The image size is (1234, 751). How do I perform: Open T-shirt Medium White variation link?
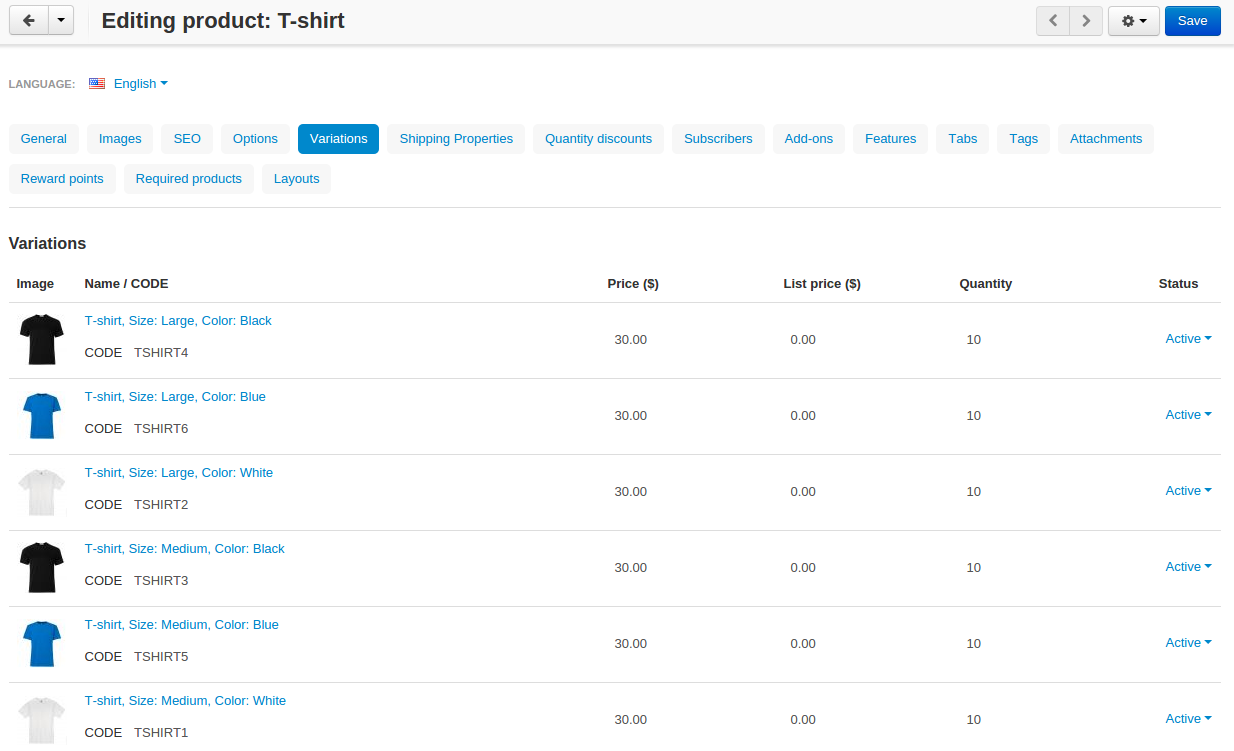coord(185,701)
